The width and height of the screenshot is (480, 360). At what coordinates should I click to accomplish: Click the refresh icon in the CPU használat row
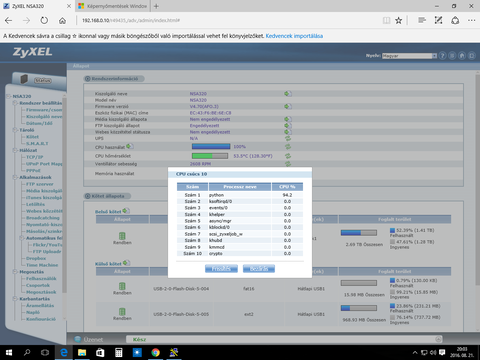[288, 147]
